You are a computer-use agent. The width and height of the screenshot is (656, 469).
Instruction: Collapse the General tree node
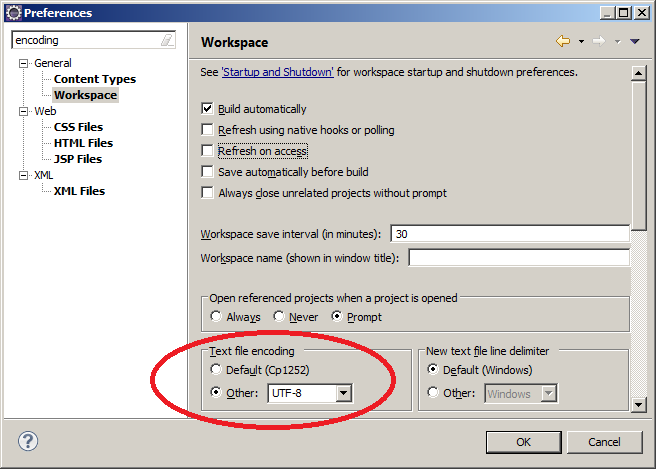coord(24,63)
